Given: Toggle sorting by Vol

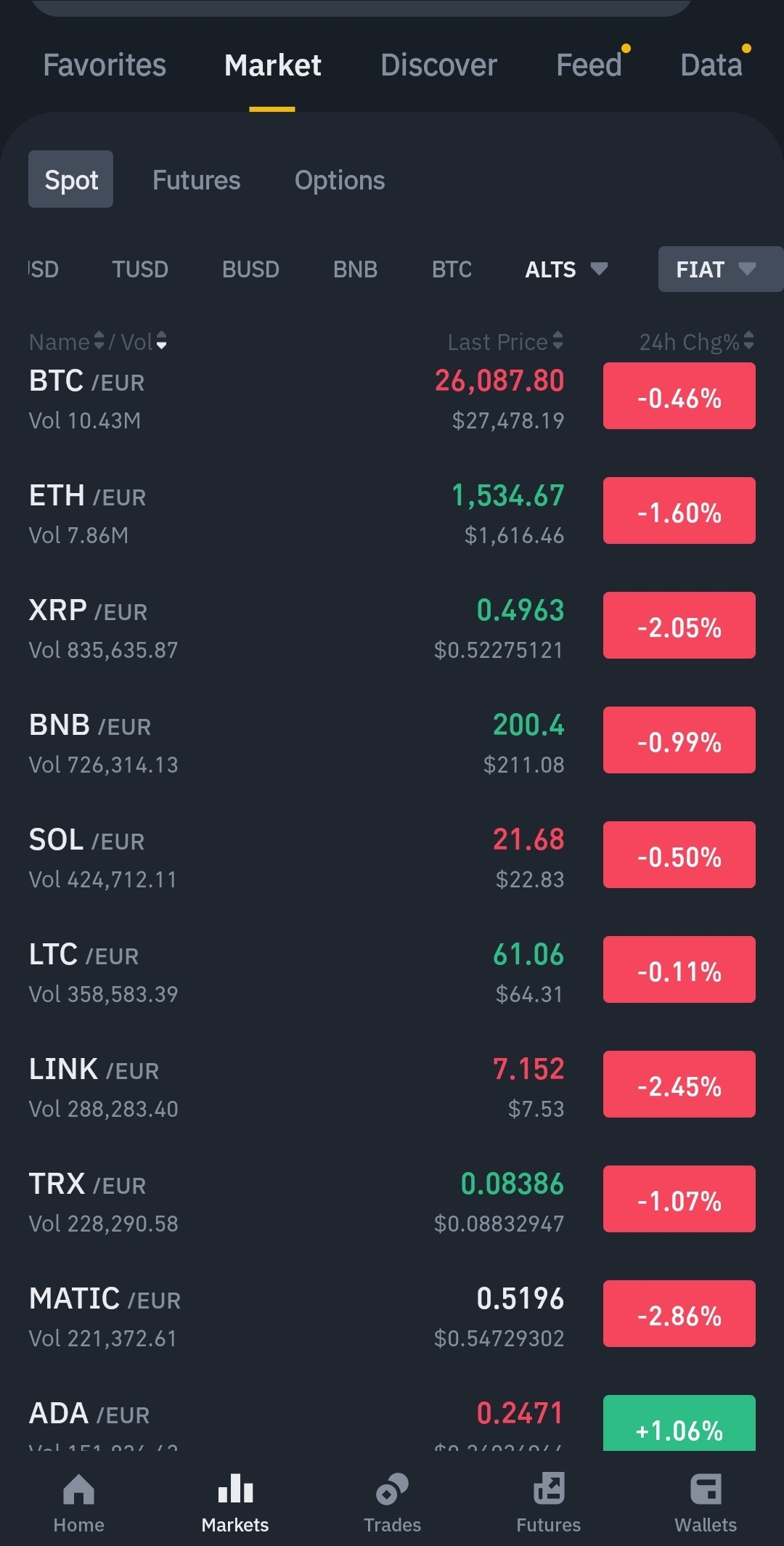Looking at the screenshot, I should coord(161,341).
